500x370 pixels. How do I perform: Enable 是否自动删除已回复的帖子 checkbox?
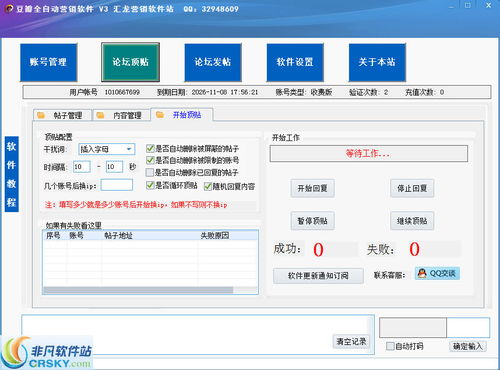(x=150, y=172)
